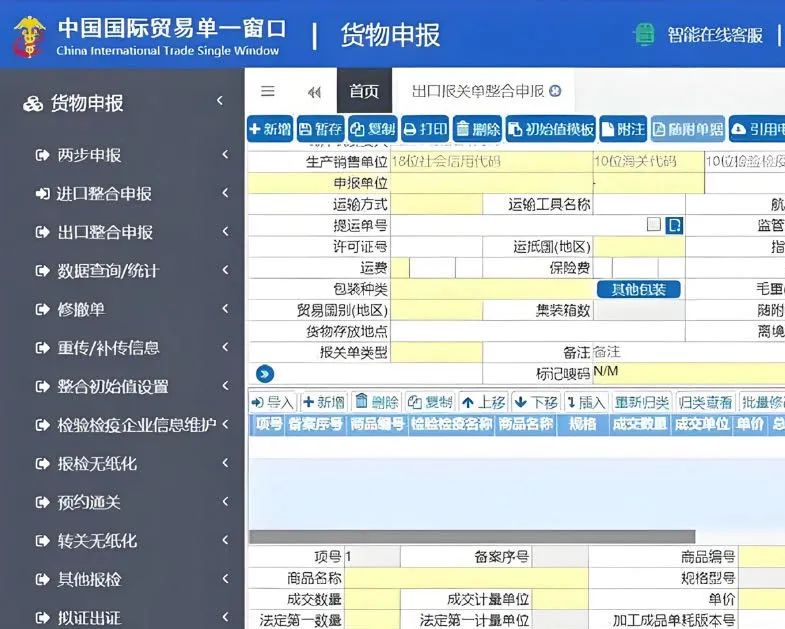Click the icon beside 修撤单
This screenshot has height=629, width=785.
(x=43, y=309)
